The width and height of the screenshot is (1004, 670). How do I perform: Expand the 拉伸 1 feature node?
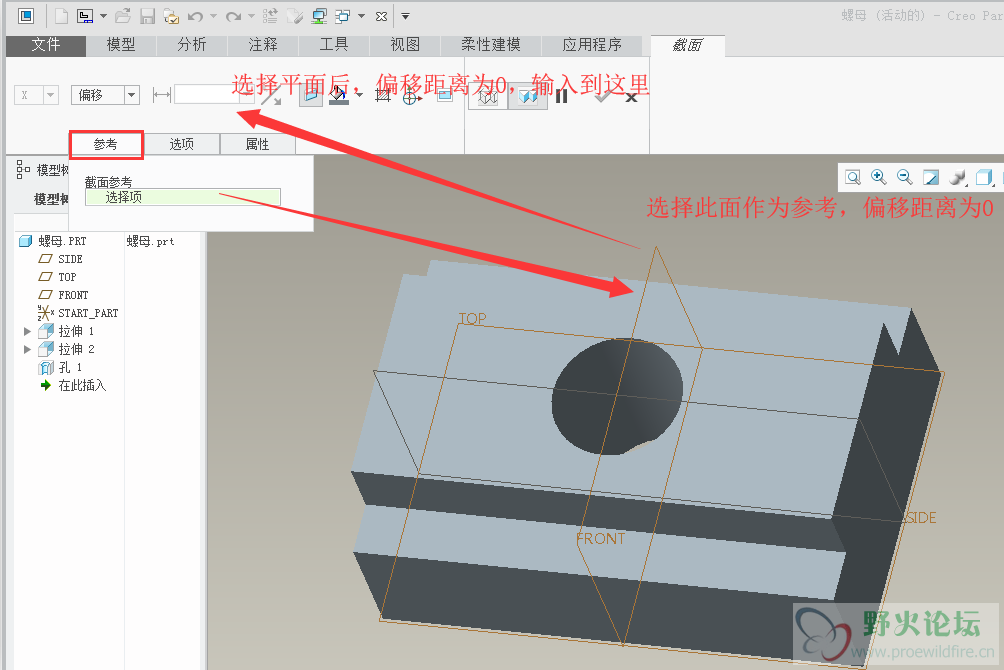[x=27, y=331]
